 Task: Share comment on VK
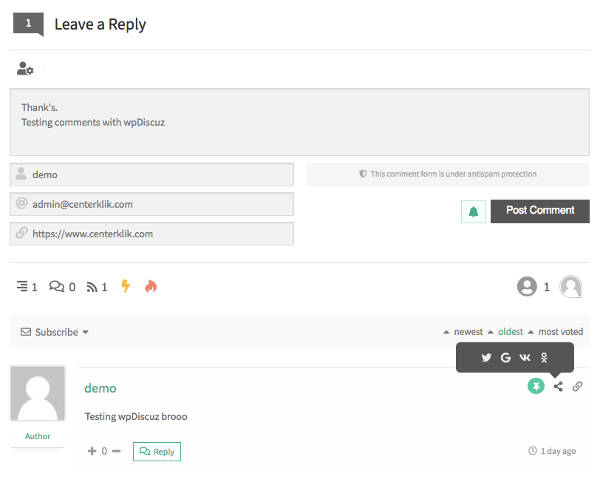point(525,358)
